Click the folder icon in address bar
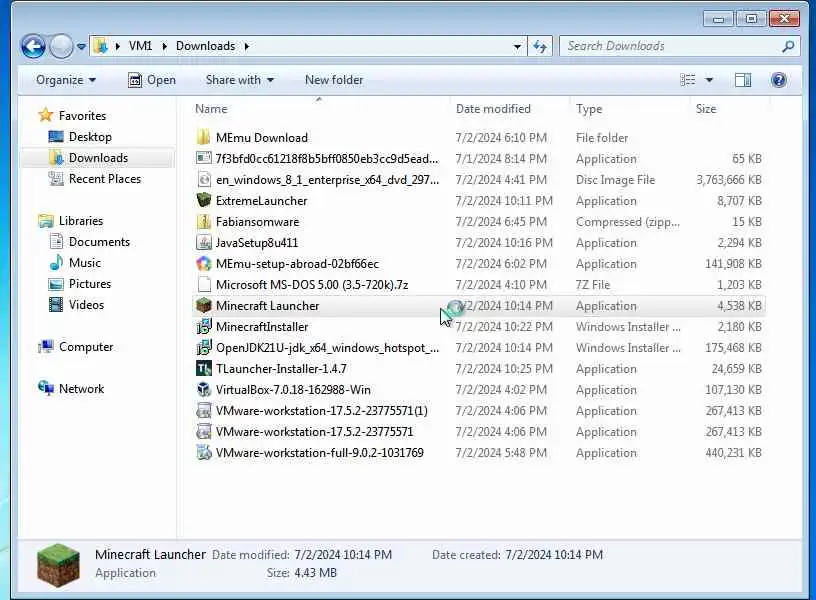The height and width of the screenshot is (600, 816). click(100, 46)
